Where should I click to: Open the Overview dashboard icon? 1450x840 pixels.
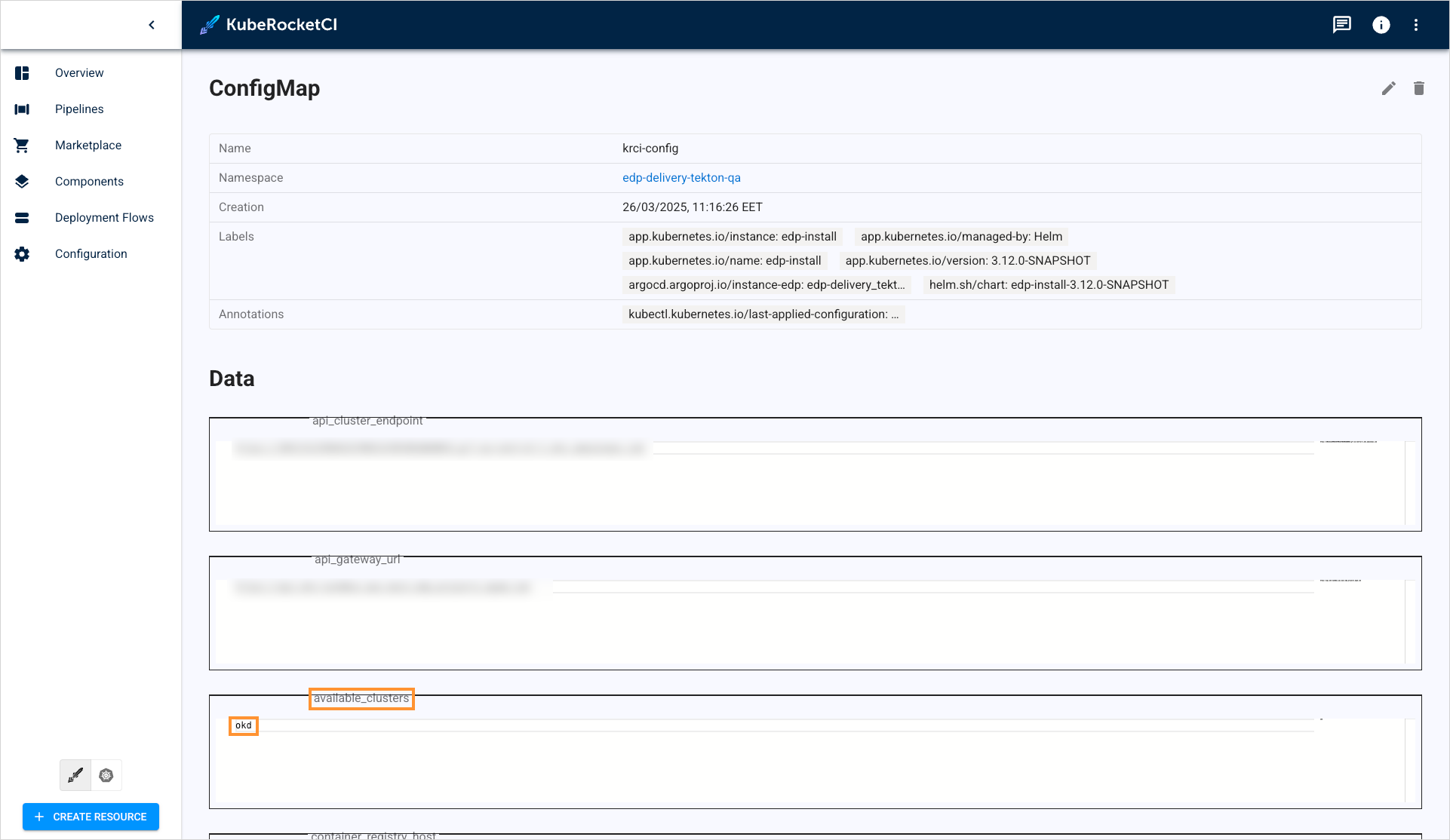22,72
